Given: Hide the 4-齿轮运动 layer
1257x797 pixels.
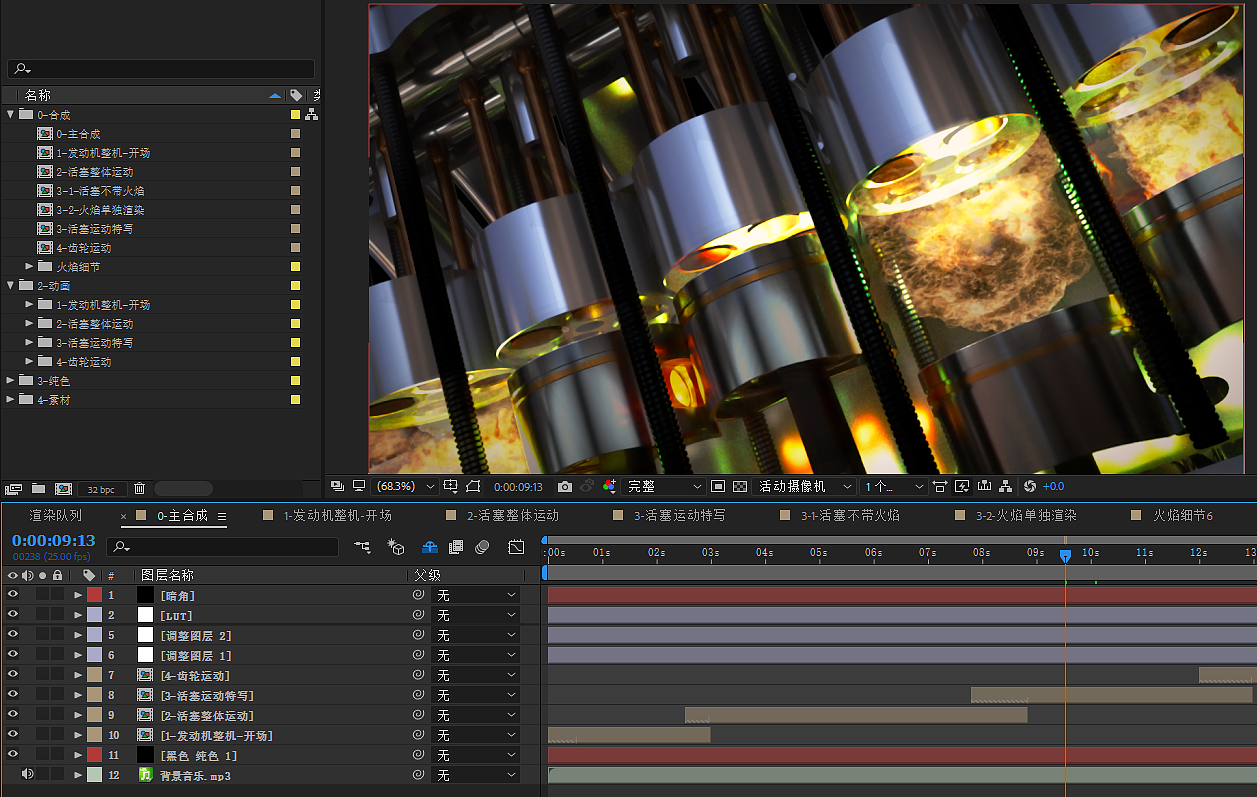Looking at the screenshot, I should tap(13, 675).
